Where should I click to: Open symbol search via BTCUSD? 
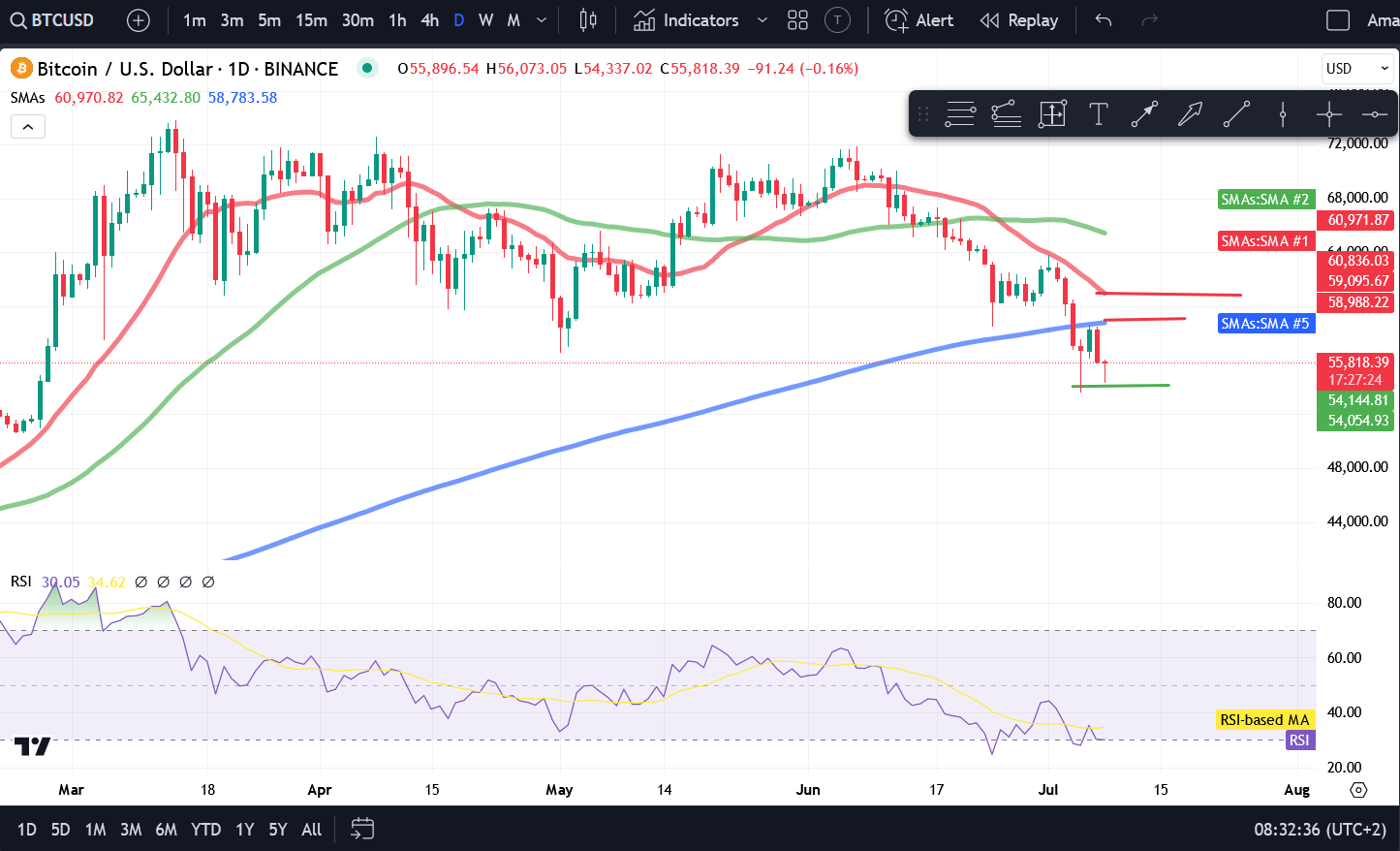(x=52, y=20)
